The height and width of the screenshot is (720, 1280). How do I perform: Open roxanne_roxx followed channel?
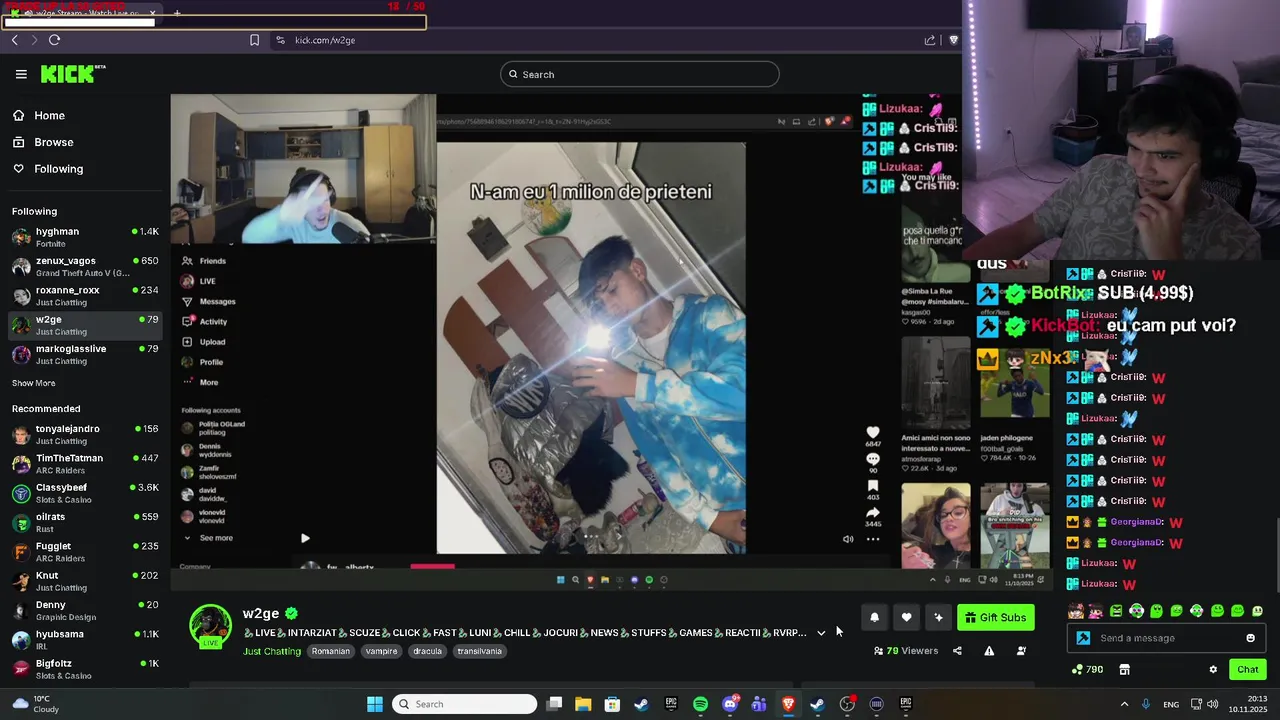point(85,295)
